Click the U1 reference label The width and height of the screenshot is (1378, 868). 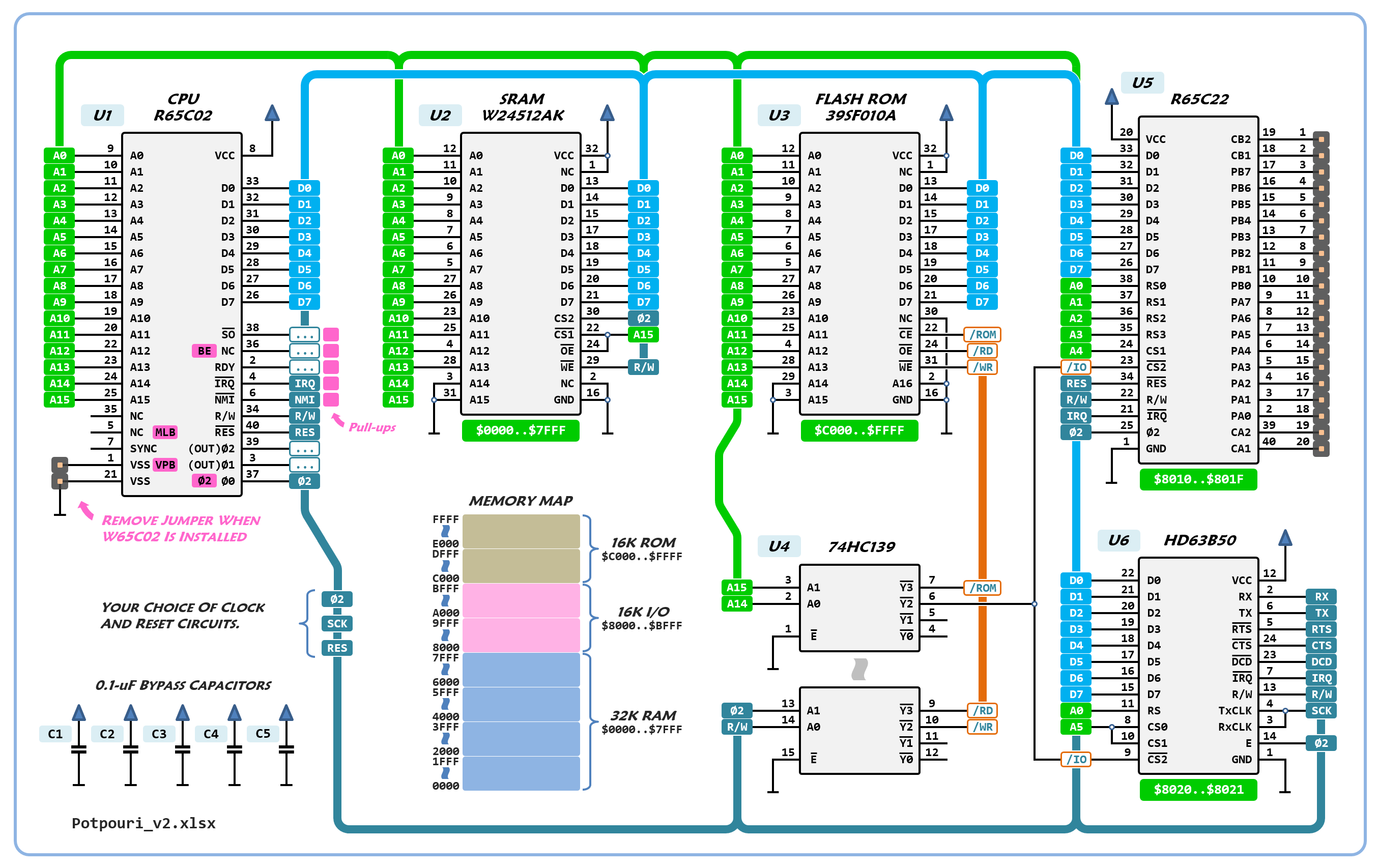[102, 115]
